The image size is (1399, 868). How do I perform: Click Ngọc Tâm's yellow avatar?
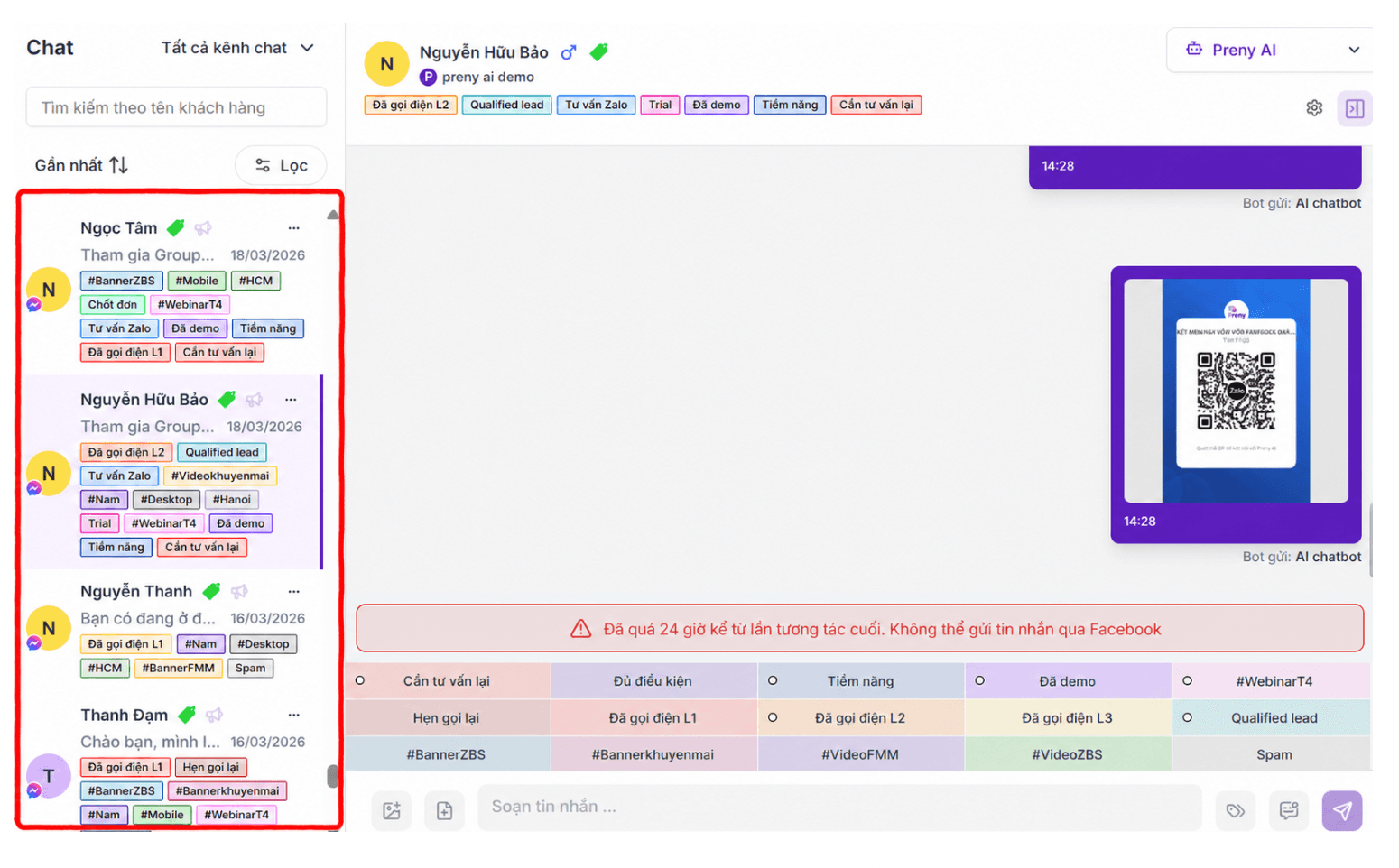coord(49,290)
